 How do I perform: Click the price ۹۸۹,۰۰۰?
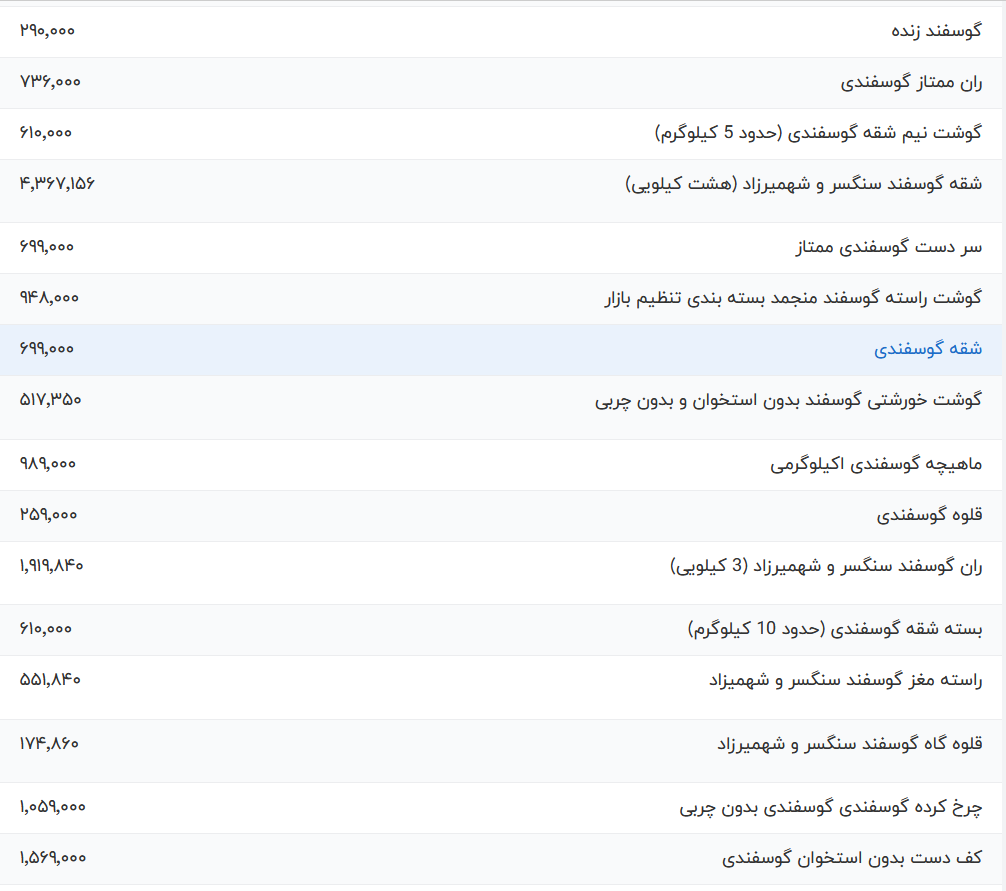47,464
